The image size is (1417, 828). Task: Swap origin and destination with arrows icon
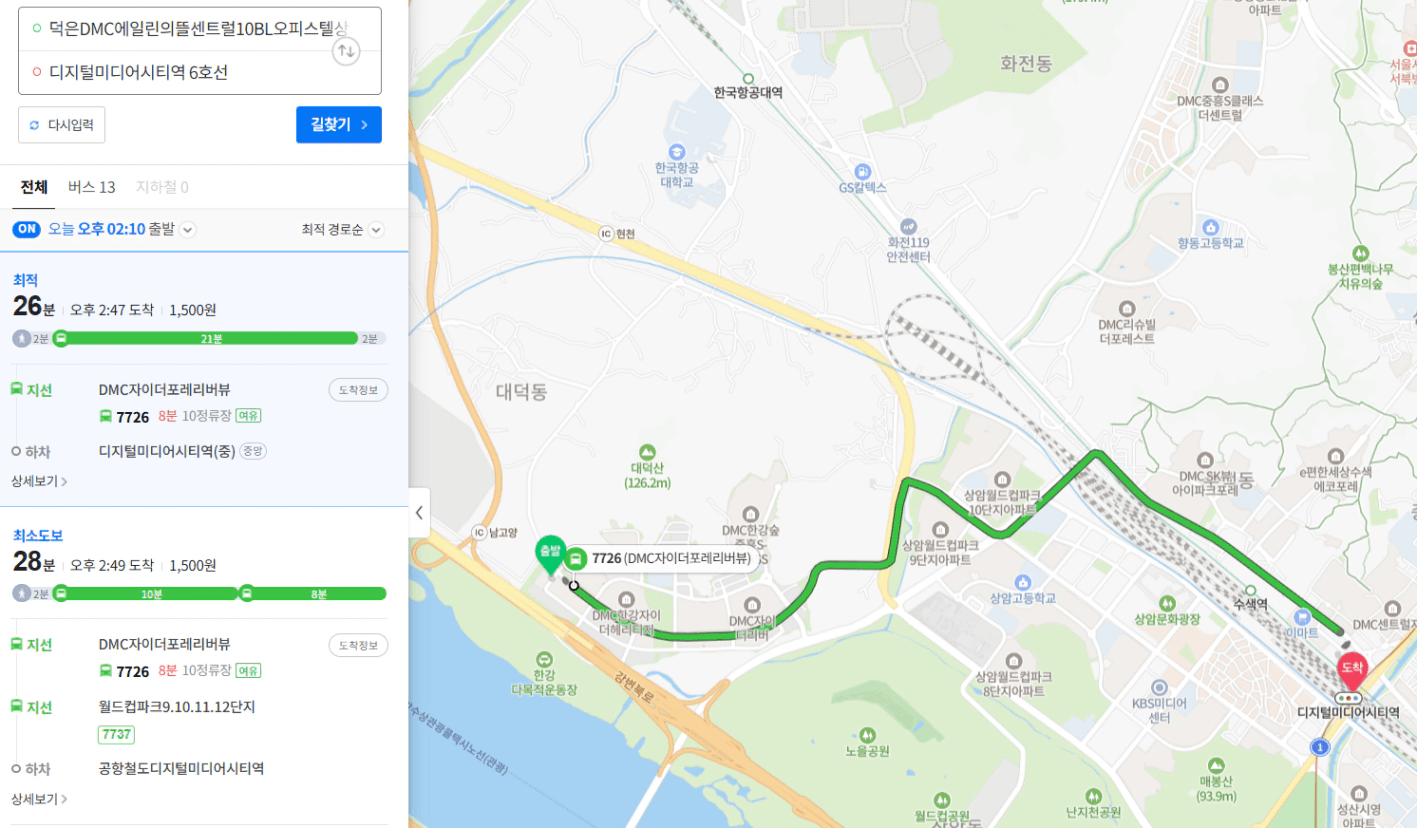[x=345, y=51]
